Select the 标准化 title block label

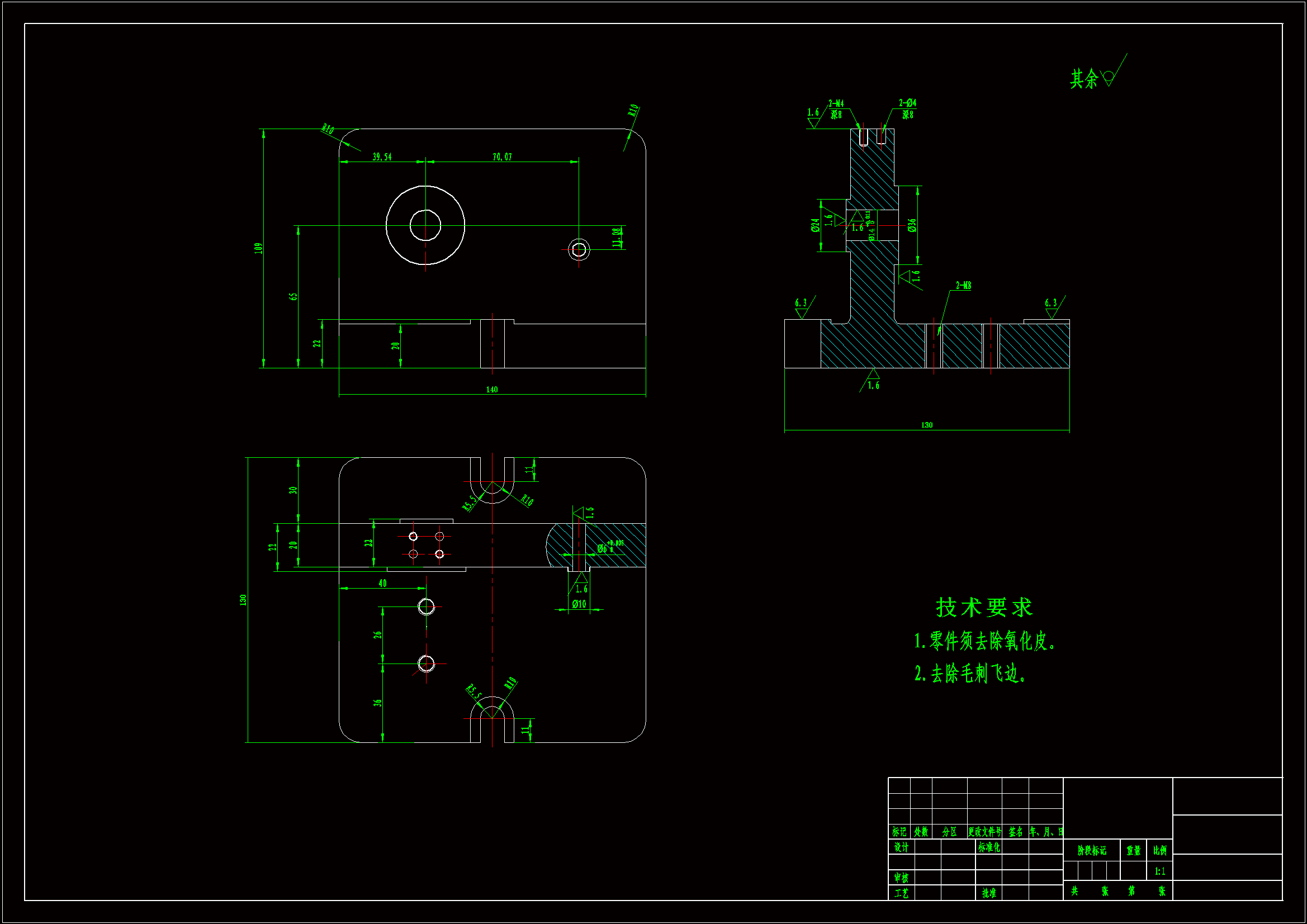click(989, 847)
